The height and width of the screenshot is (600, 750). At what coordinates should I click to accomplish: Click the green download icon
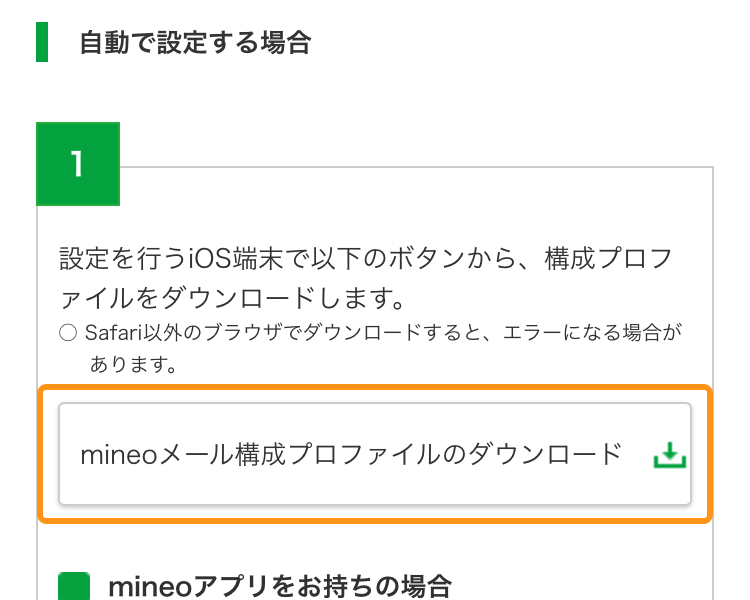(x=670, y=455)
